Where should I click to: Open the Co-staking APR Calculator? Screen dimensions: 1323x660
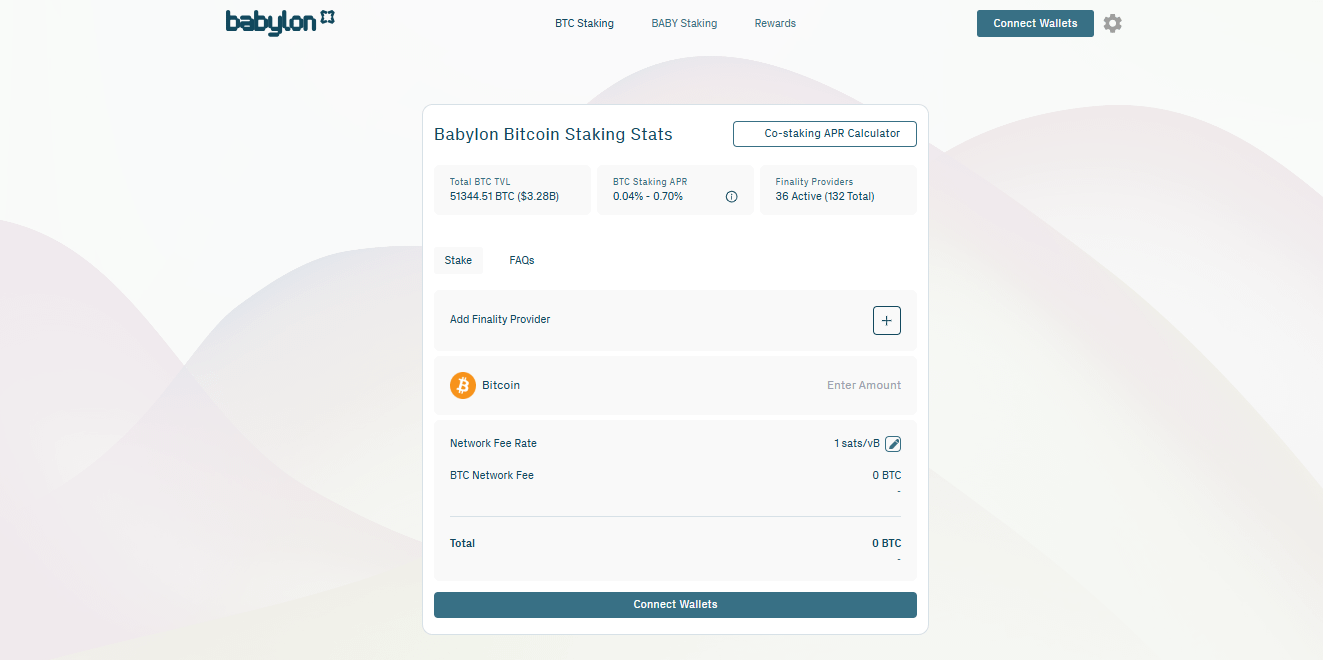pos(825,134)
